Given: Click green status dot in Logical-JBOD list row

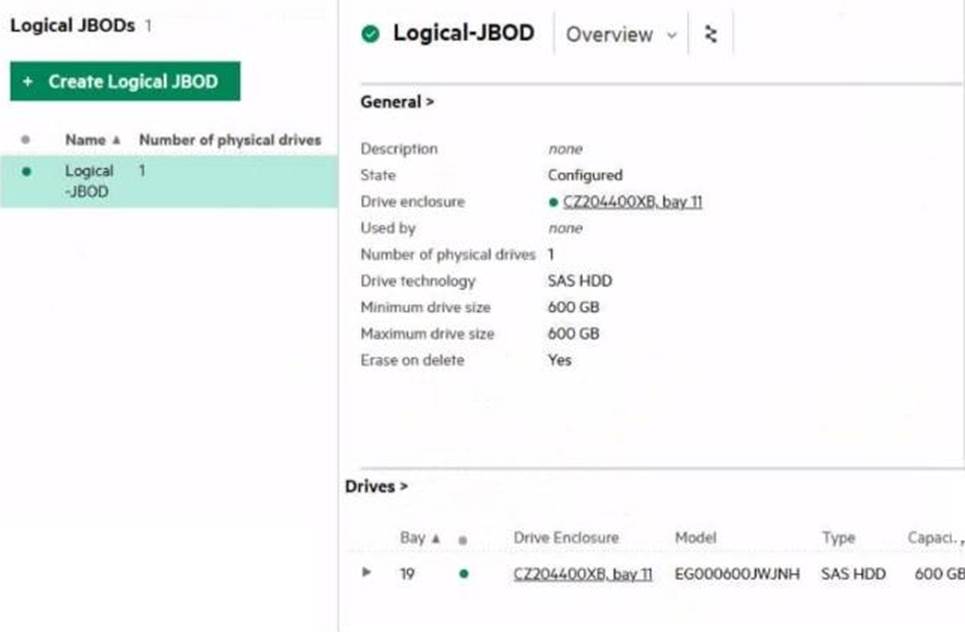Looking at the screenshot, I should tap(26, 171).
